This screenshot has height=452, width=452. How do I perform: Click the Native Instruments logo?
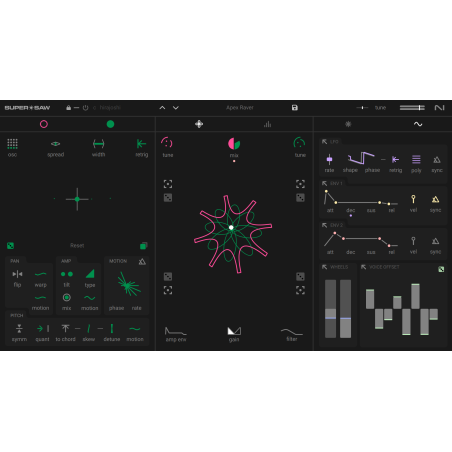point(439,108)
